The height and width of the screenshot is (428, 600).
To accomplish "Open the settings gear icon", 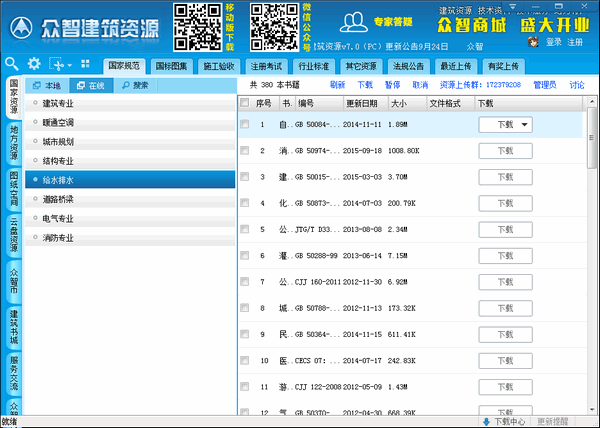I will (34, 63).
